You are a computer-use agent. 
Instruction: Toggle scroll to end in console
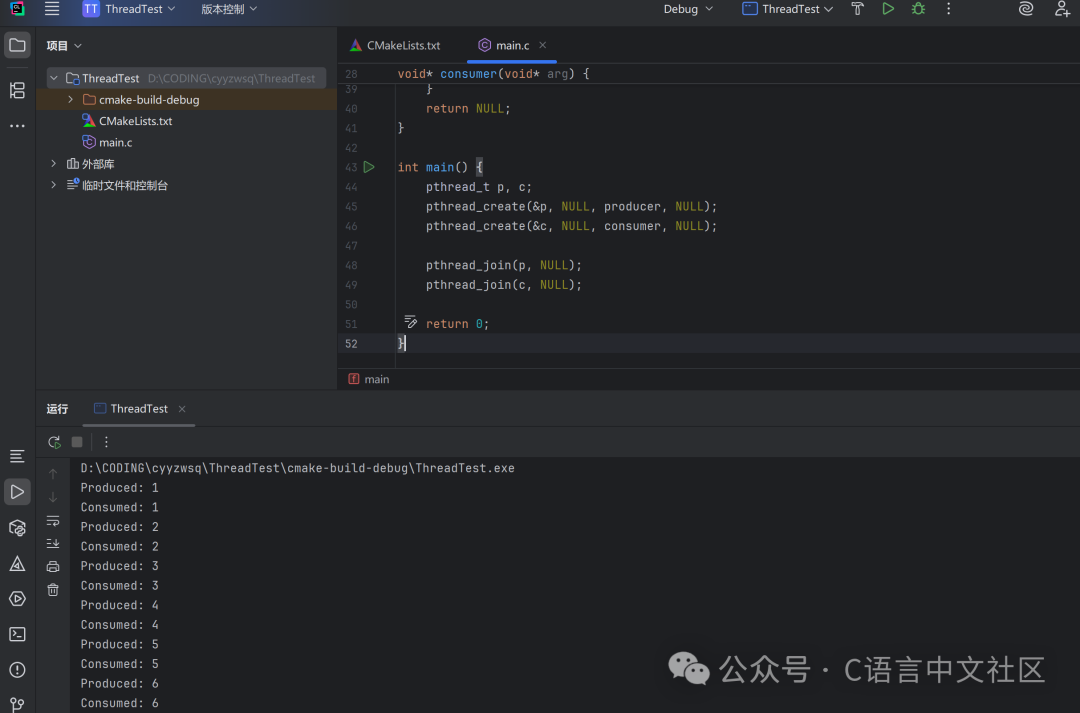[x=53, y=544]
